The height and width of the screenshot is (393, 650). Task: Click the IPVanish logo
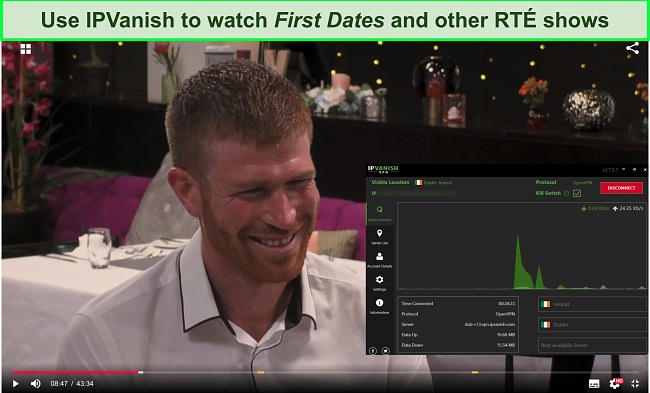pos(383,169)
